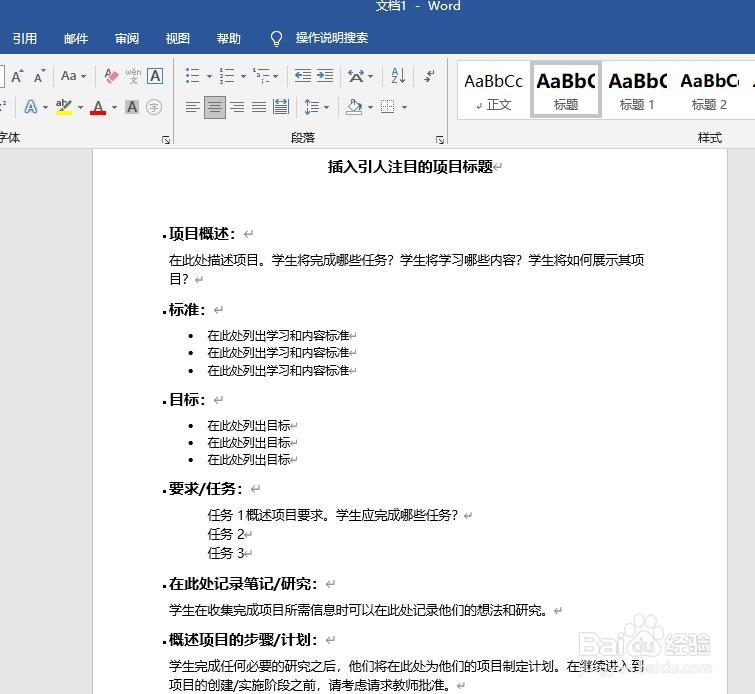755x694 pixels.
Task: Open the 帮助 tab
Action: click(x=229, y=38)
